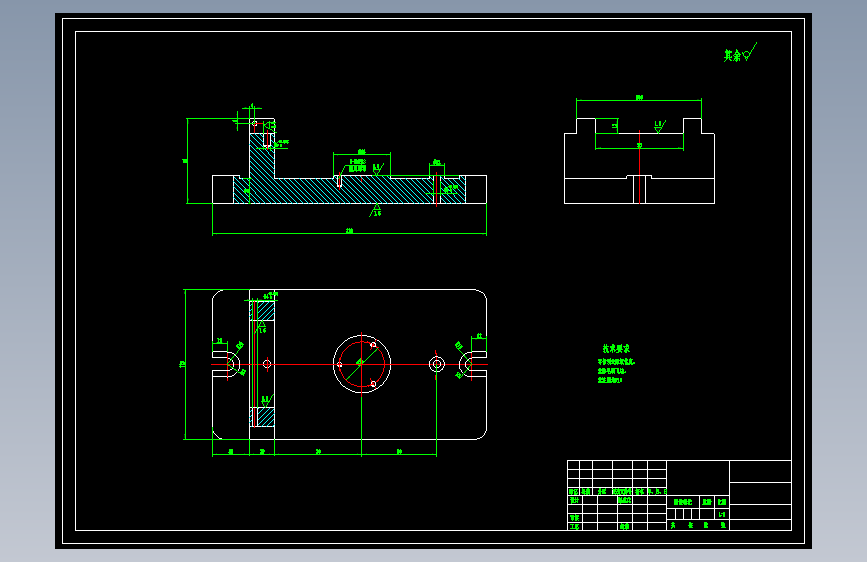Click the 工艺 cell in title block
This screenshot has height=562, width=867.
click(574, 527)
